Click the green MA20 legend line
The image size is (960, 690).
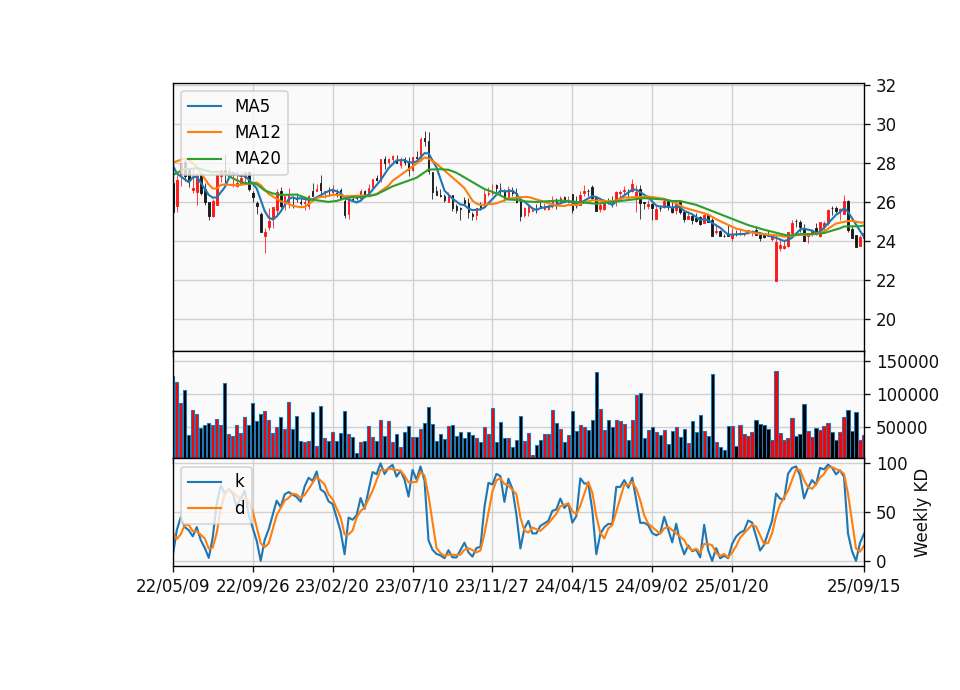[204, 158]
